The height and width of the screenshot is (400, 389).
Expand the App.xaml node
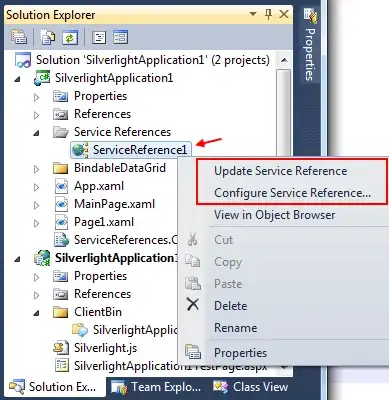click(x=37, y=187)
